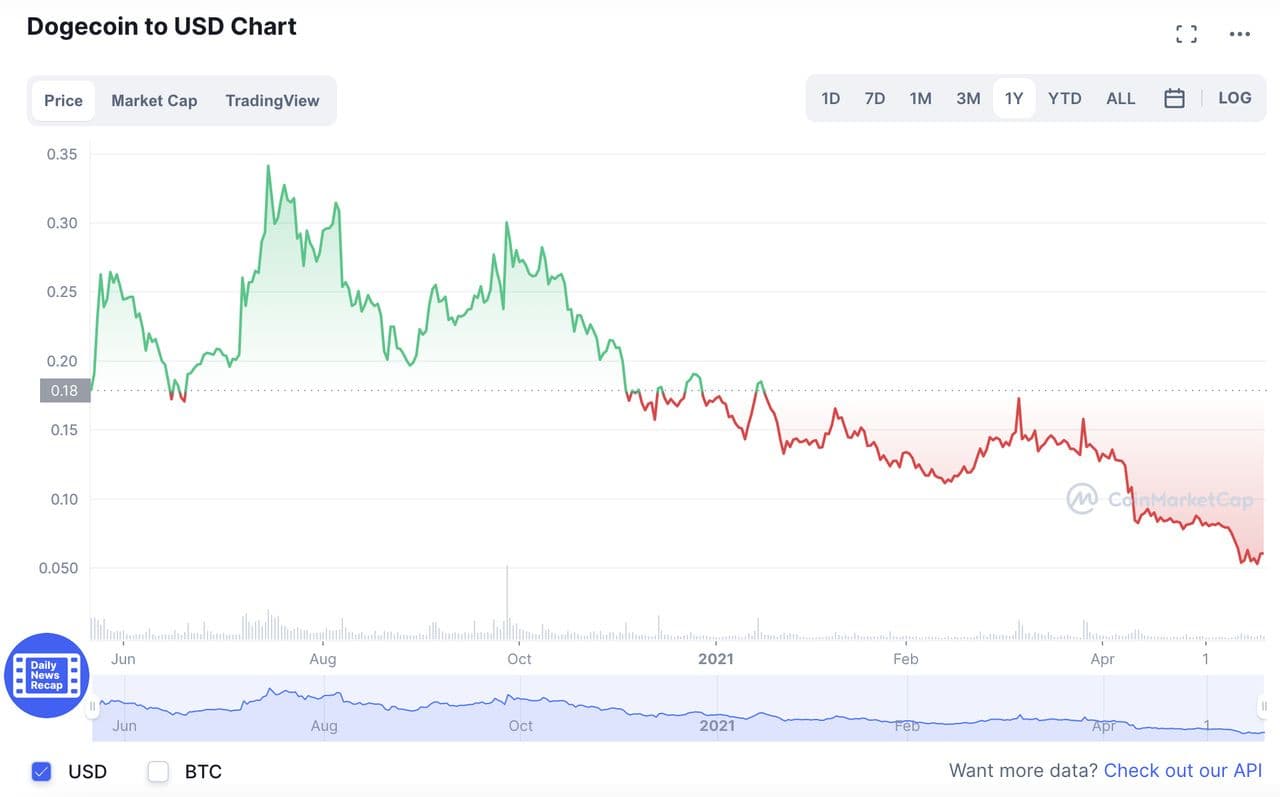
Task: Enable the BTC checkbox
Action: point(158,771)
